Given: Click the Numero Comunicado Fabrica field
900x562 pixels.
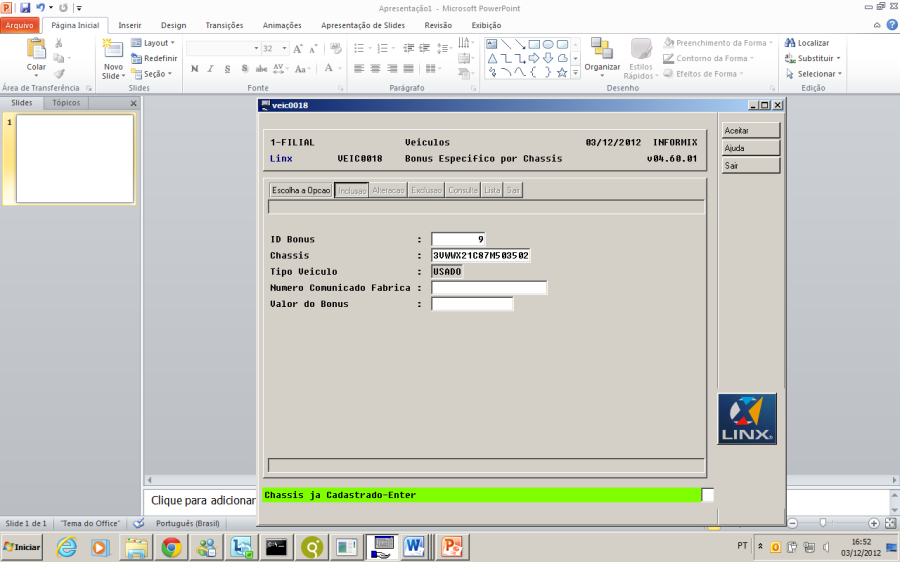Looking at the screenshot, I should [x=489, y=288].
